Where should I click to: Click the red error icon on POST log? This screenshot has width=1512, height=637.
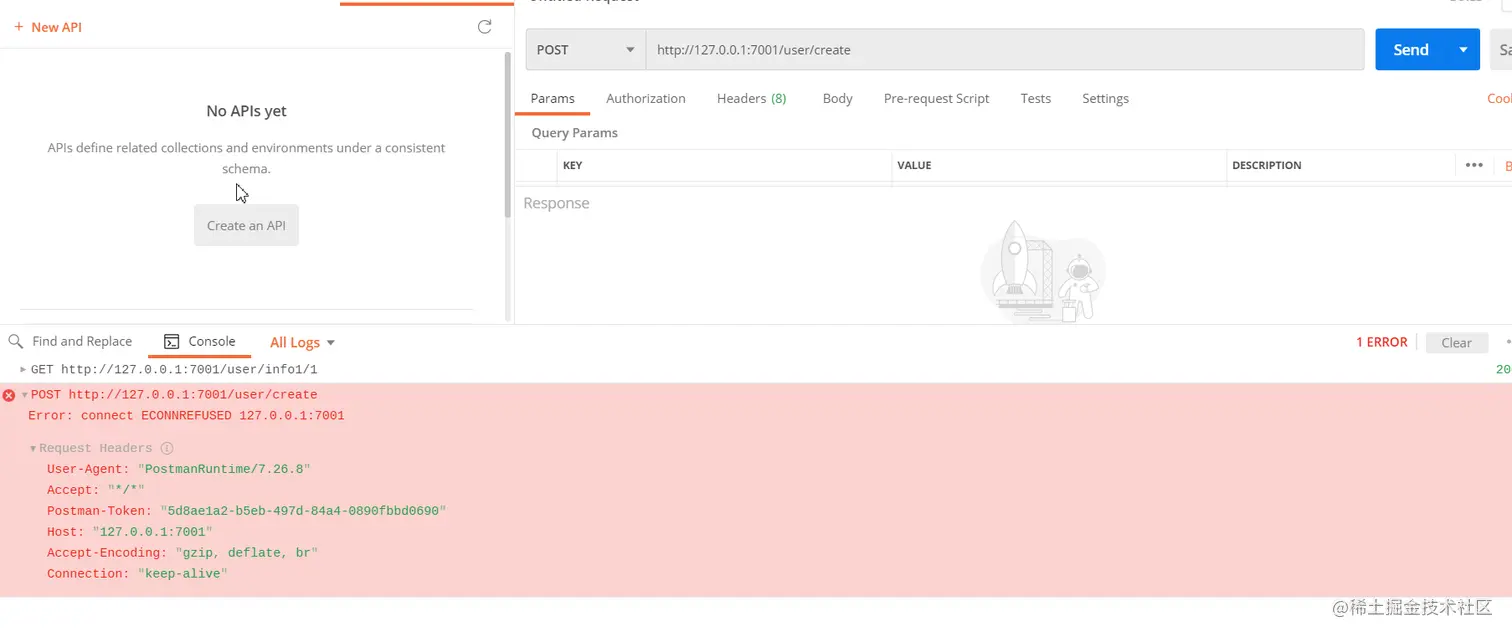pos(9,395)
